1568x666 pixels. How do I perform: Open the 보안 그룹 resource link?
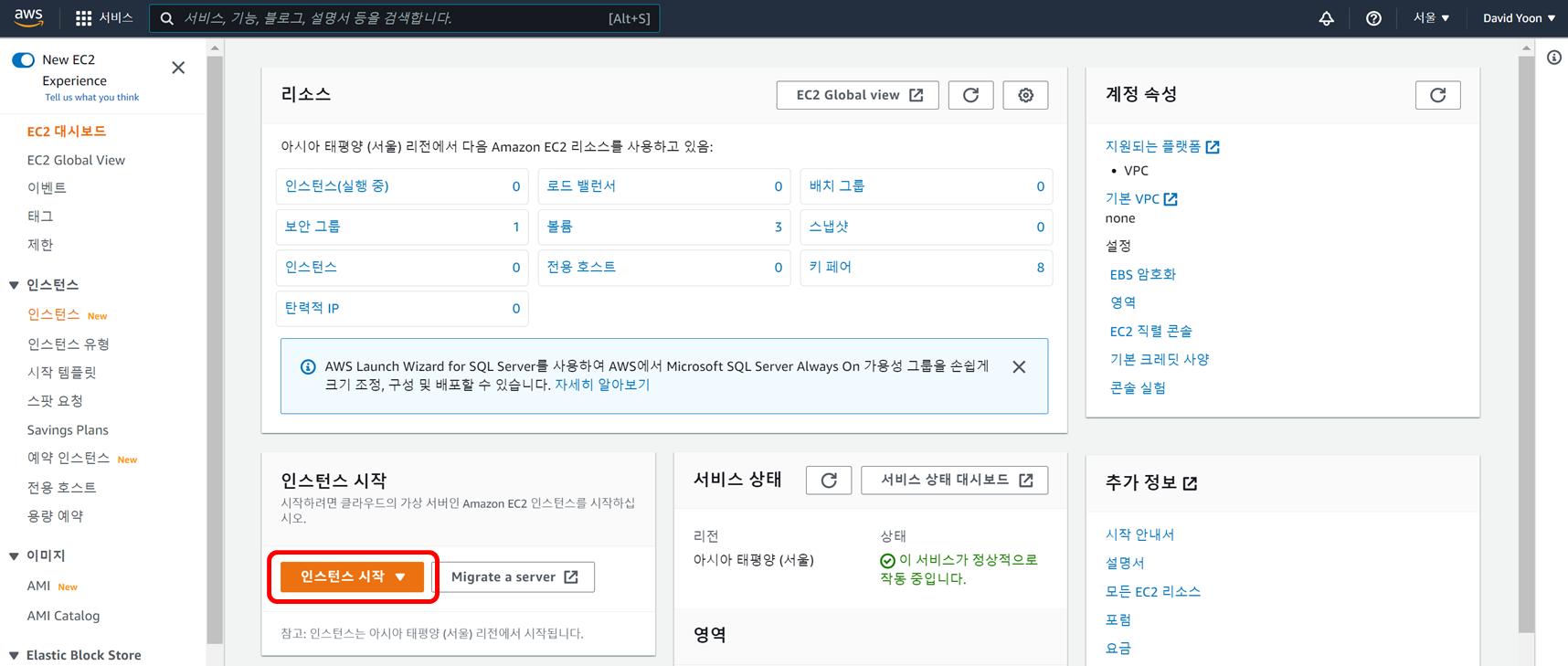313,227
